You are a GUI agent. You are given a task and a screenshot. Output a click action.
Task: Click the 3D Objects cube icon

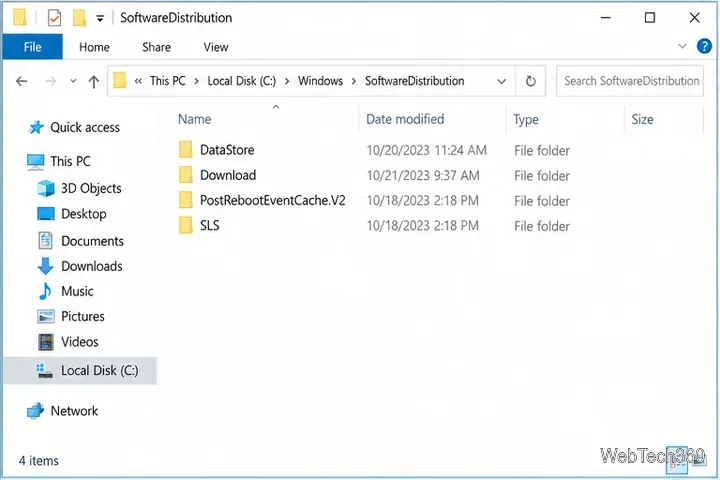[45, 188]
